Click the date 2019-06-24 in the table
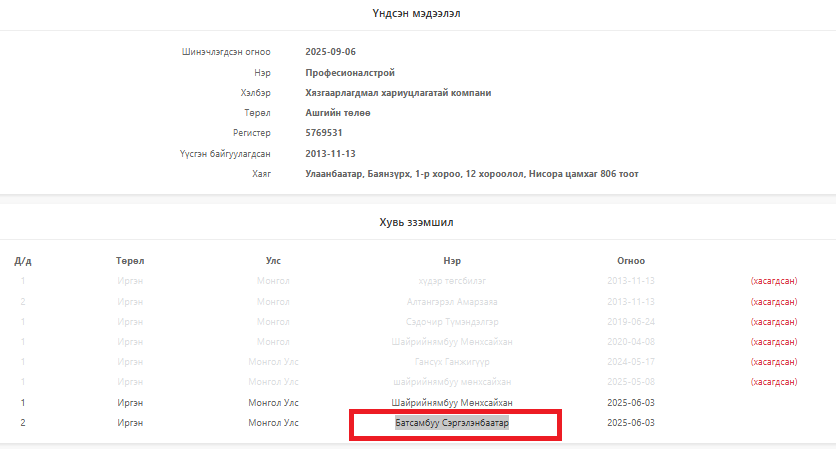 point(631,322)
